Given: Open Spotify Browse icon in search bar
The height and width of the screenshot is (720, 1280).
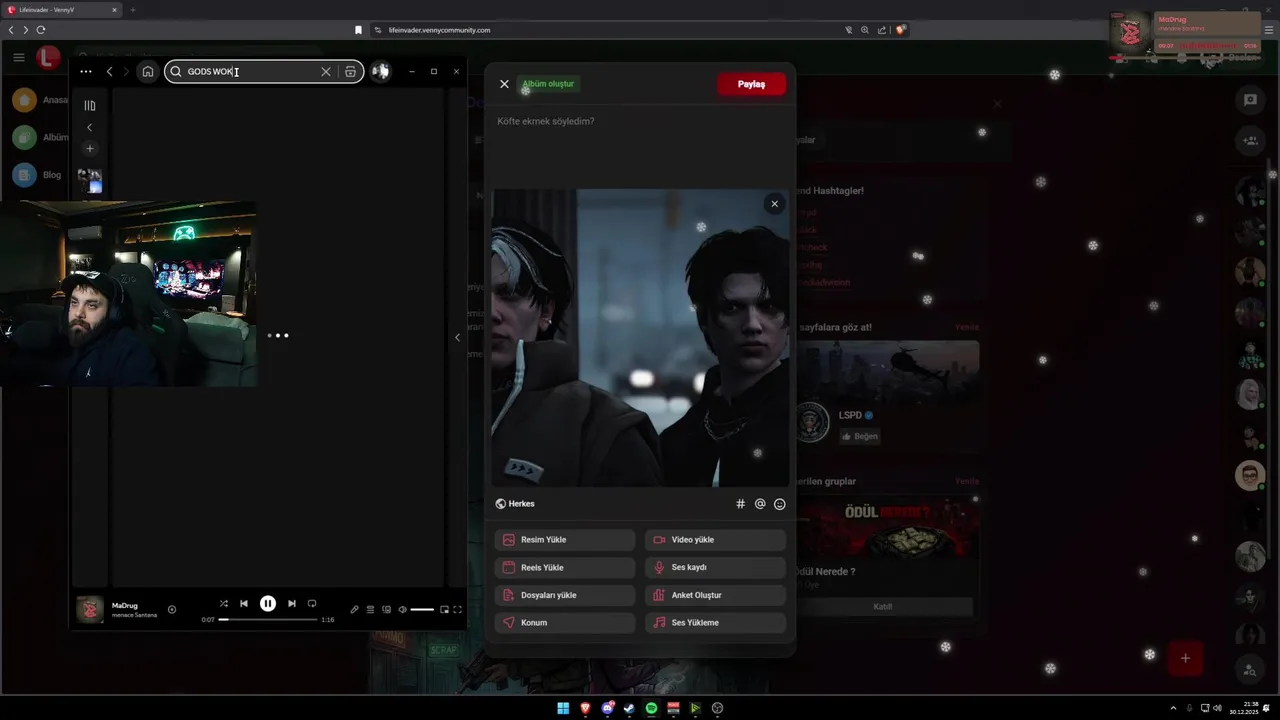Looking at the screenshot, I should (x=350, y=72).
